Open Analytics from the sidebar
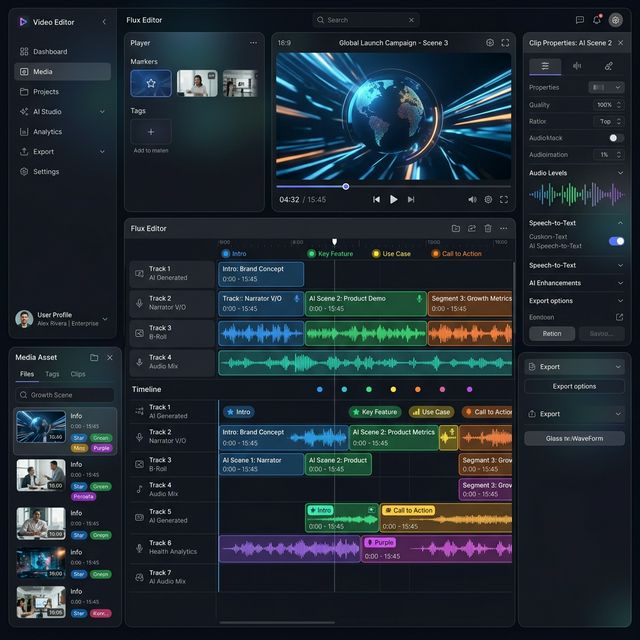The height and width of the screenshot is (640, 640). [x=47, y=132]
